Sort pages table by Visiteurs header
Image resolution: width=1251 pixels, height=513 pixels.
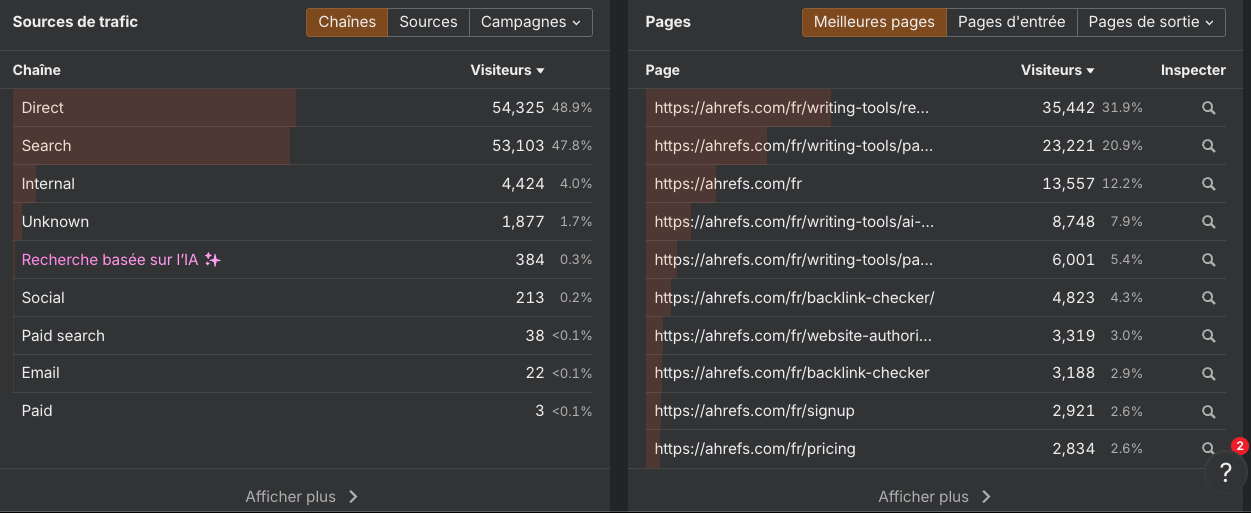tap(1057, 70)
